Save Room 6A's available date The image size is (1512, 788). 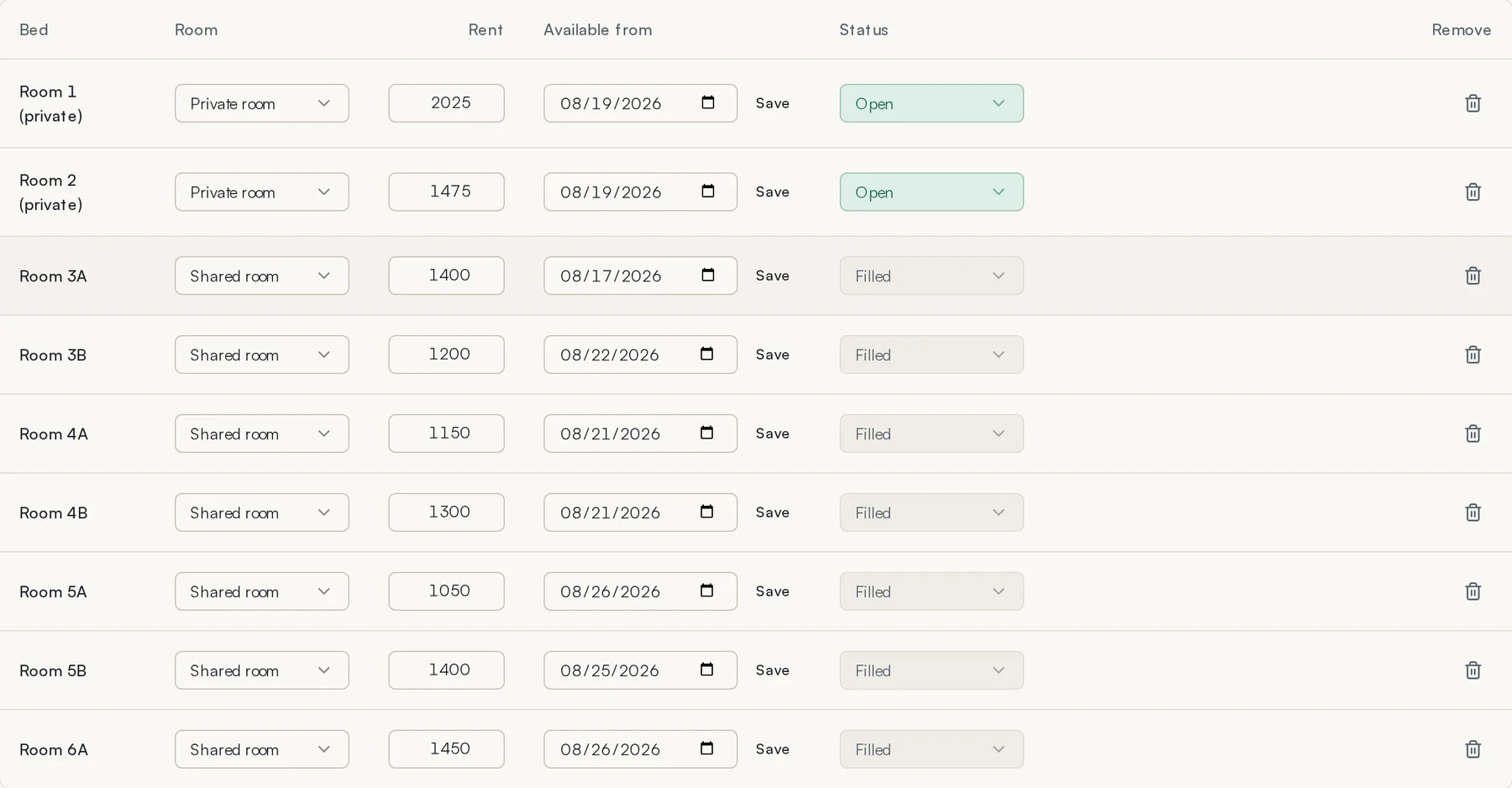pyautogui.click(x=772, y=749)
